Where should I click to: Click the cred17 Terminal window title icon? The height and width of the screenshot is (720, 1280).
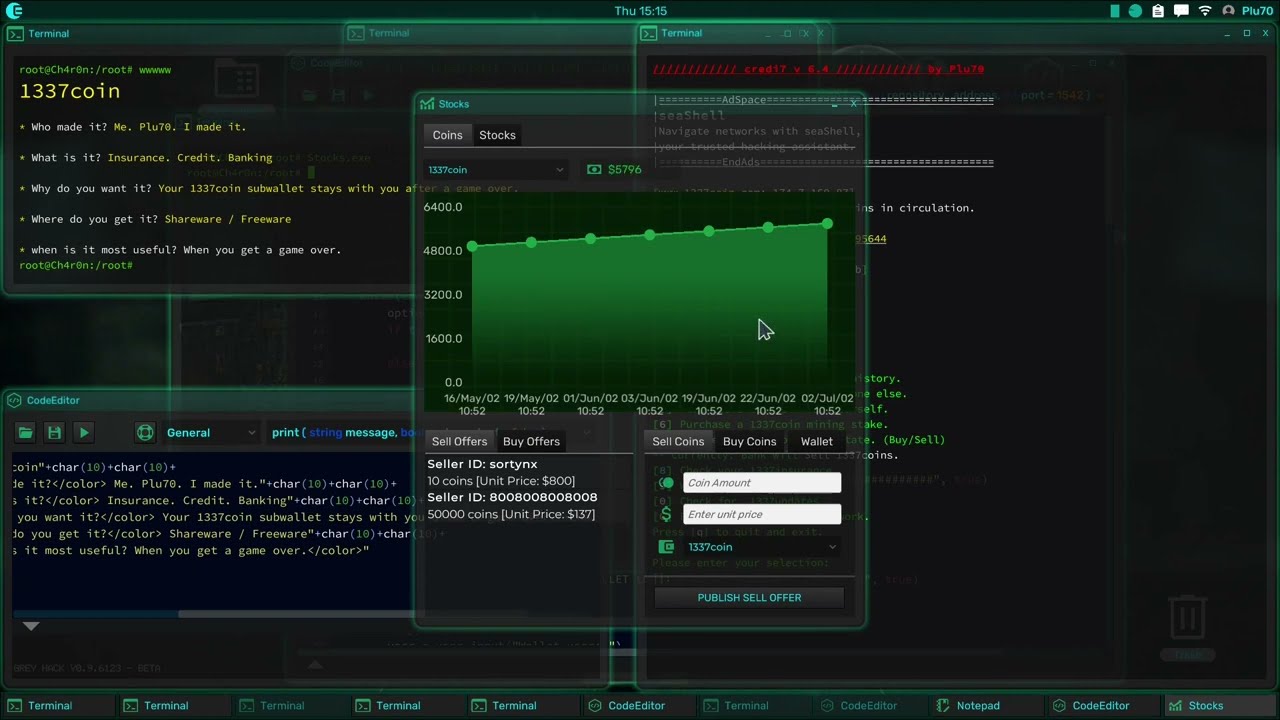[649, 33]
